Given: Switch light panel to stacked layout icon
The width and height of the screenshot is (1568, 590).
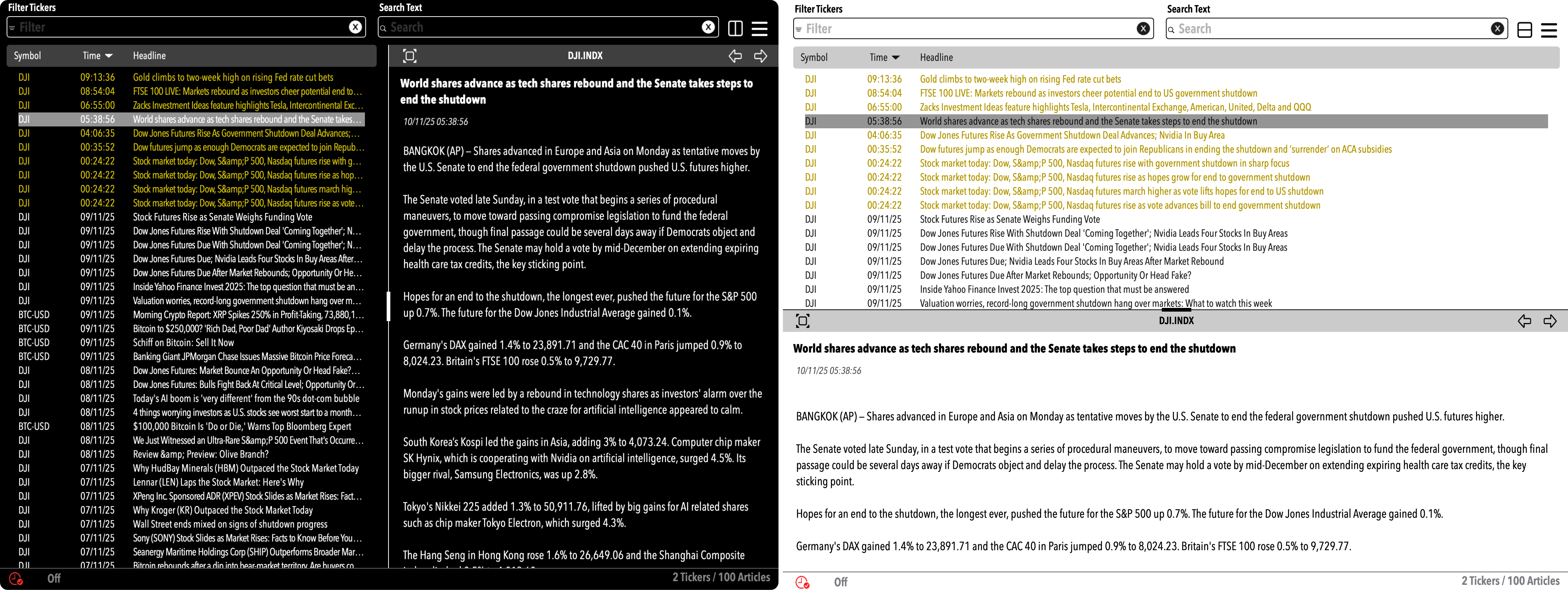Looking at the screenshot, I should (x=1525, y=30).
